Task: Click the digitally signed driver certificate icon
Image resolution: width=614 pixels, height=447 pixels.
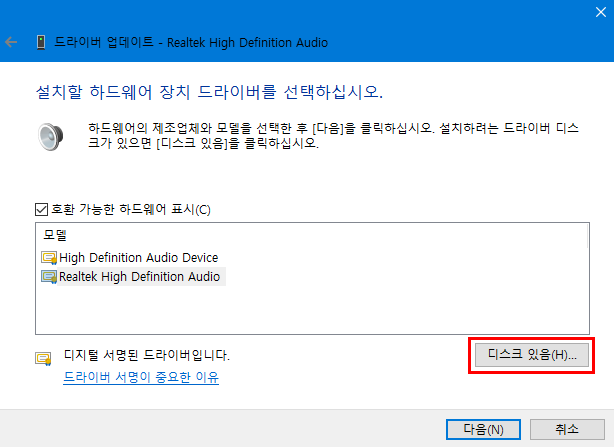Action: click(43, 359)
